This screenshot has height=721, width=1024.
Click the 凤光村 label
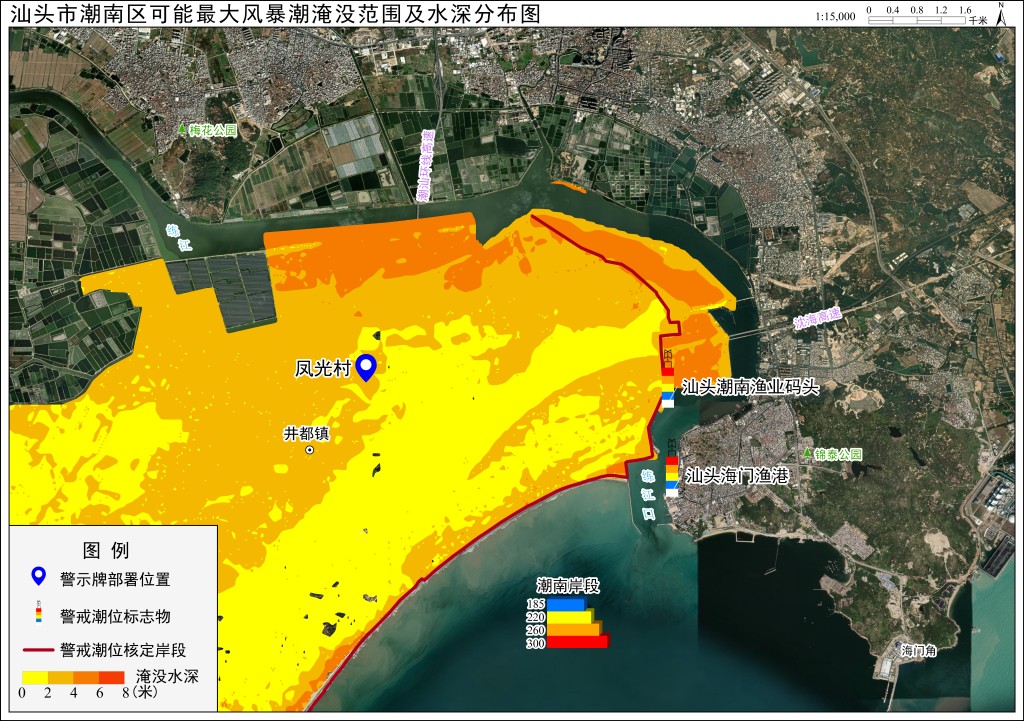pos(323,368)
